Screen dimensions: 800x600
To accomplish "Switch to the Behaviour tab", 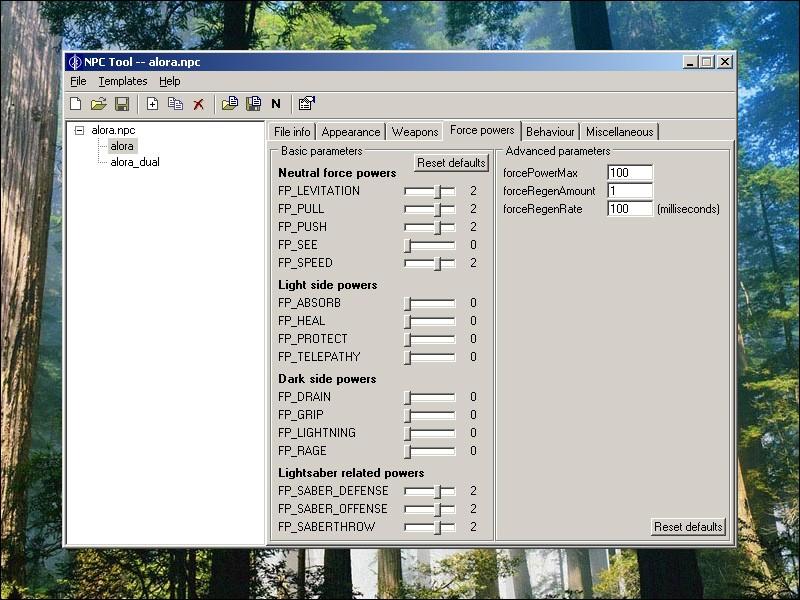I will pos(550,132).
